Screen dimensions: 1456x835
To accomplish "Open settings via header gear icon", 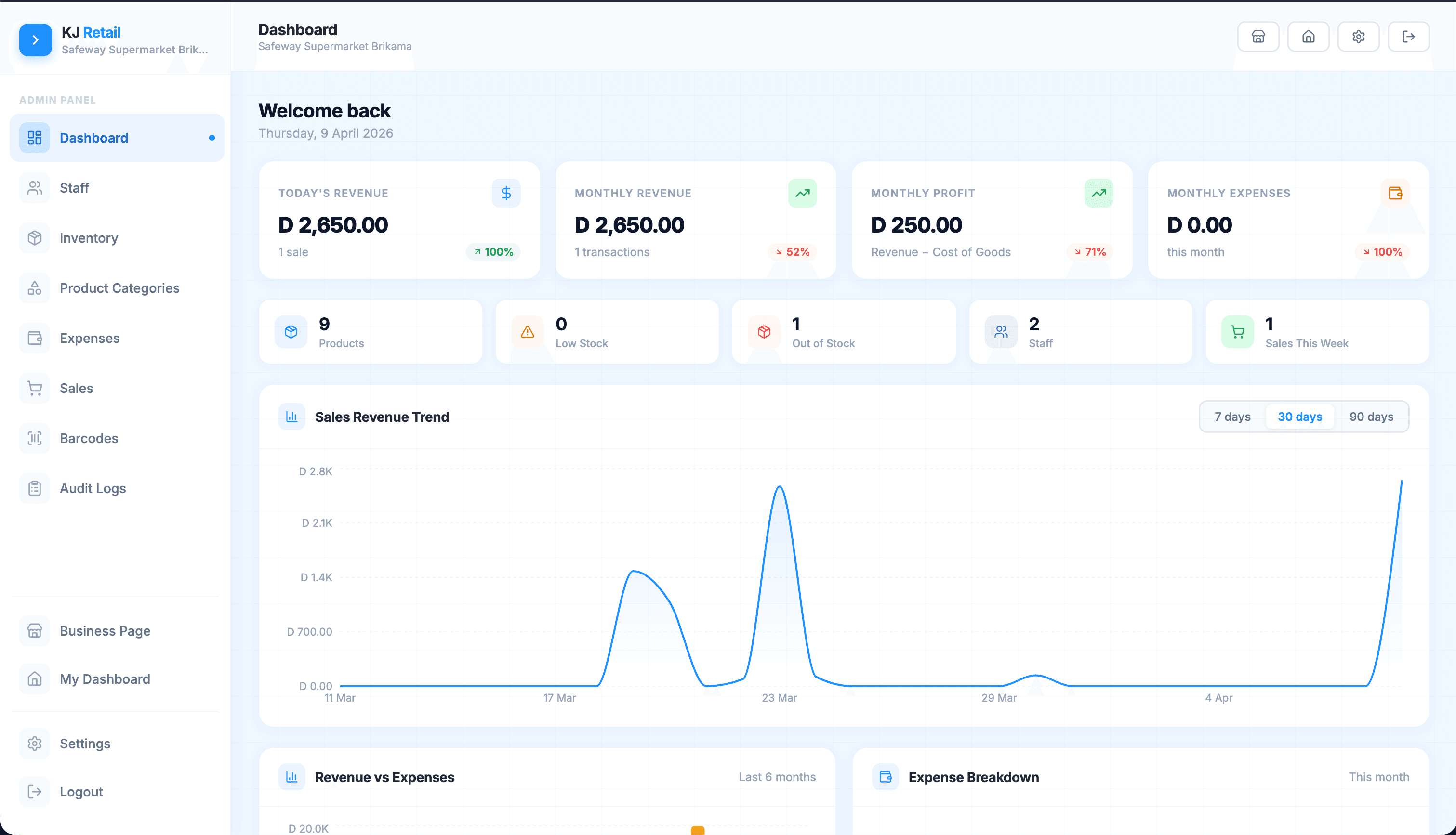I will tap(1358, 37).
